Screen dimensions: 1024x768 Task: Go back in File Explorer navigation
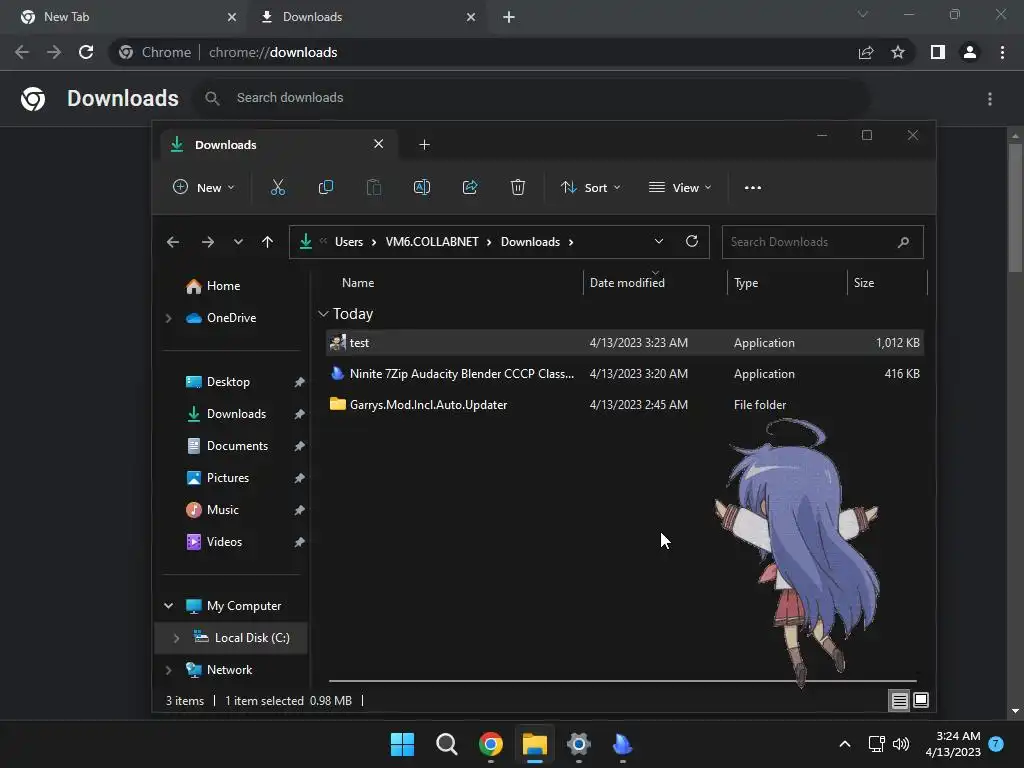click(x=172, y=242)
